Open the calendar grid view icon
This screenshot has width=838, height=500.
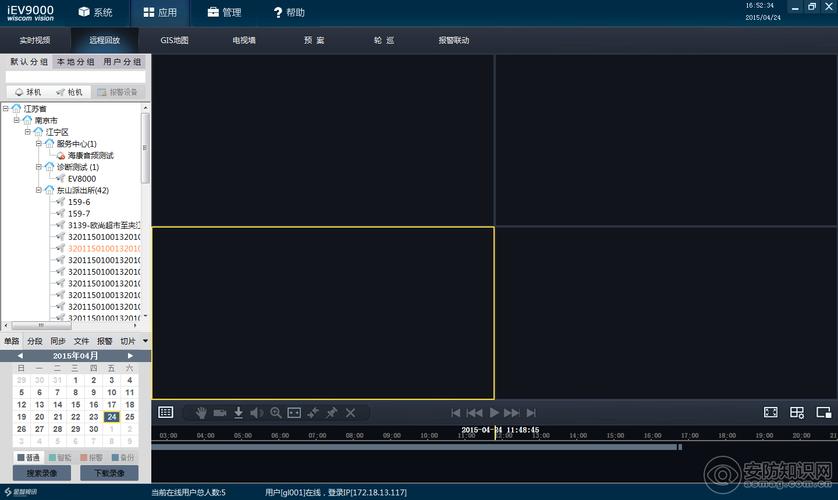tap(166, 412)
